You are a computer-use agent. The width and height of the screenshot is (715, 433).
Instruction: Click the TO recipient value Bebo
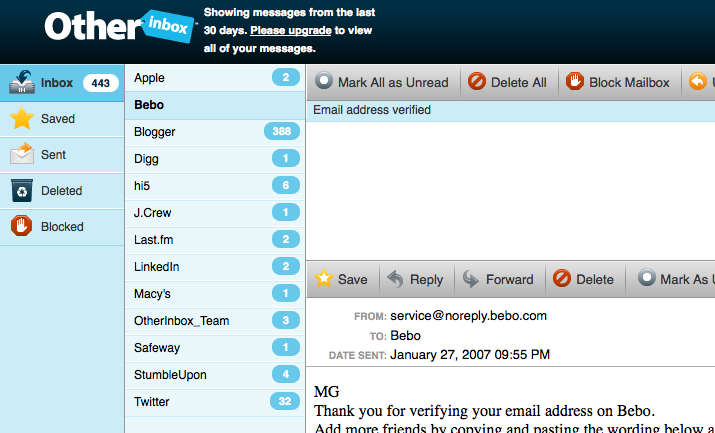tap(405, 336)
